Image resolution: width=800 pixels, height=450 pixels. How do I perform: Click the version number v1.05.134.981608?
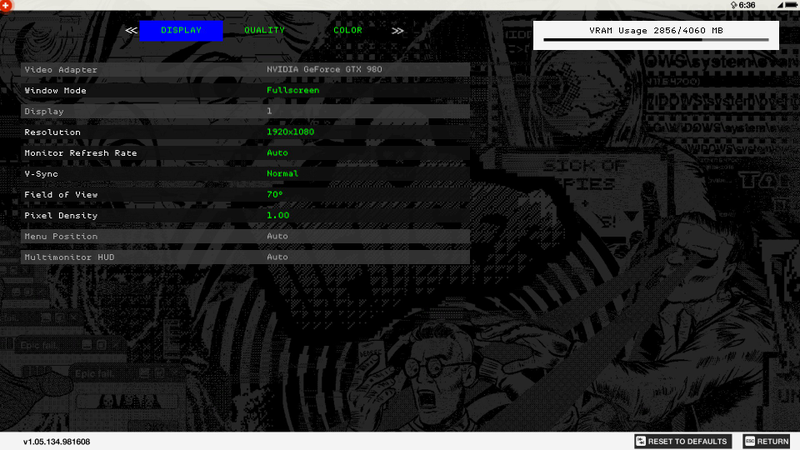coord(57,442)
